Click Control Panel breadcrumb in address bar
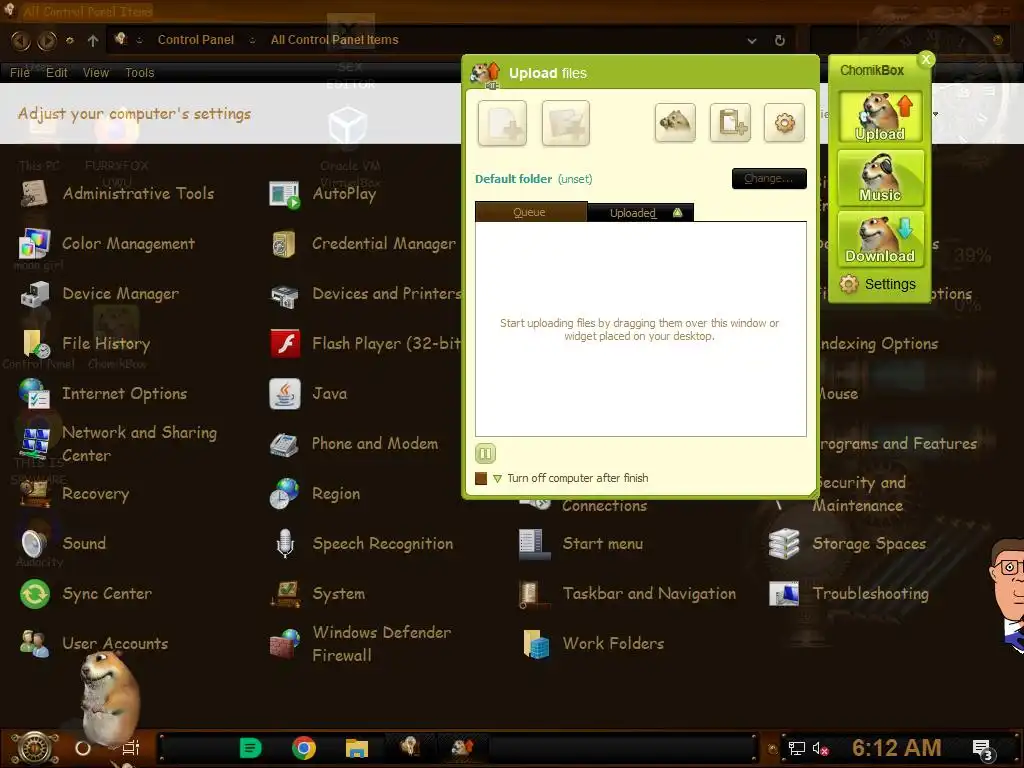Image resolution: width=1024 pixels, height=768 pixels. 195,40
